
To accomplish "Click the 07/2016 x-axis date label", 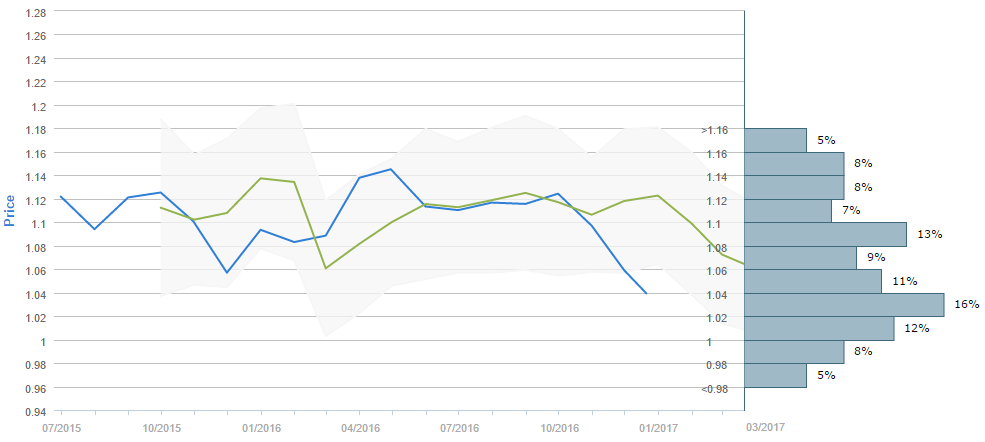I will pyautogui.click(x=459, y=427).
